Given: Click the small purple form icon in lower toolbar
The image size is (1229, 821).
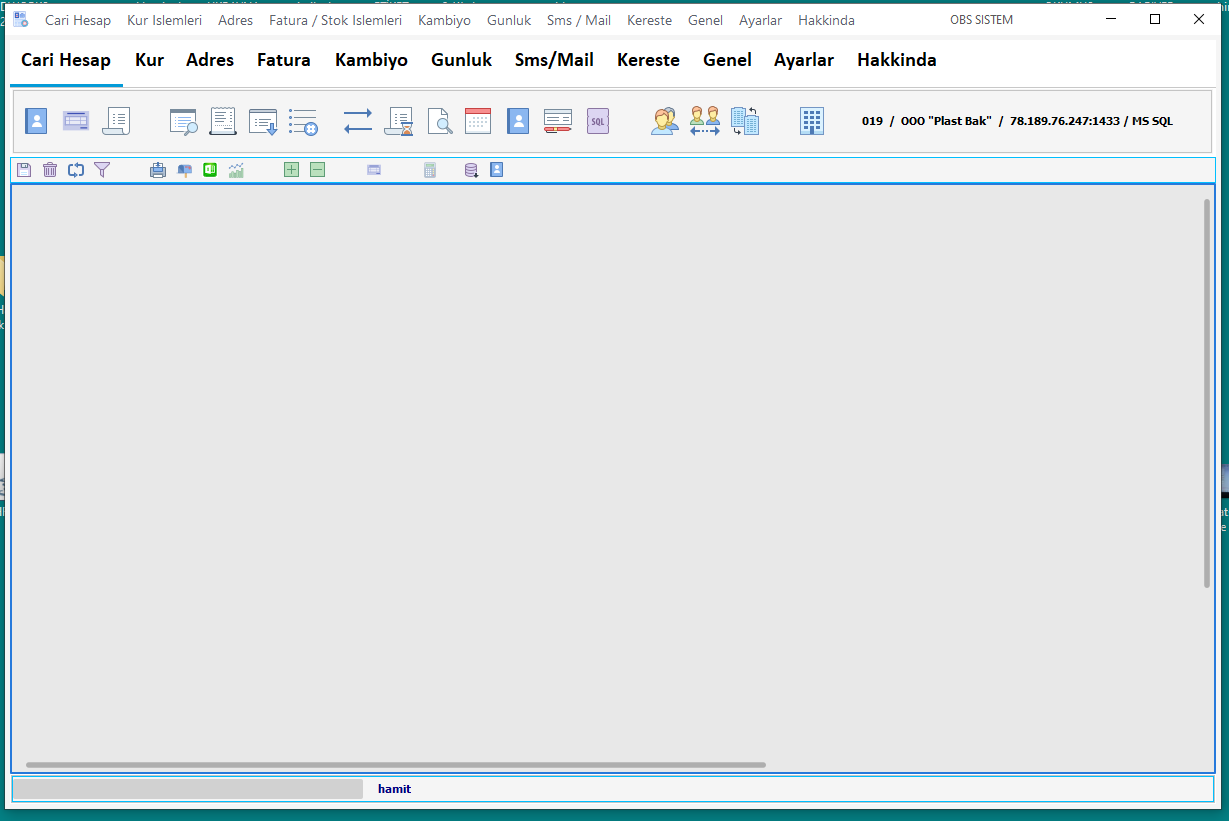Looking at the screenshot, I should point(374,170).
